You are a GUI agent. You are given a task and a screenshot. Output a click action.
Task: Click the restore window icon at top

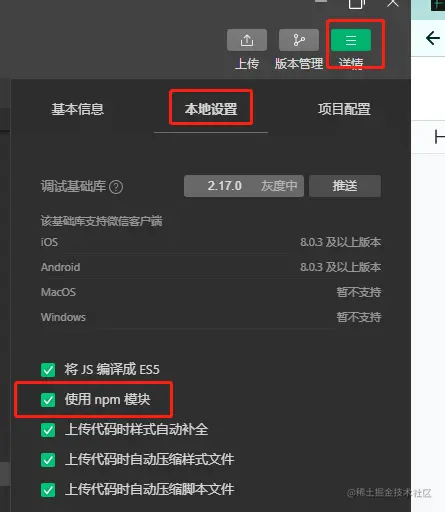[x=356, y=4]
